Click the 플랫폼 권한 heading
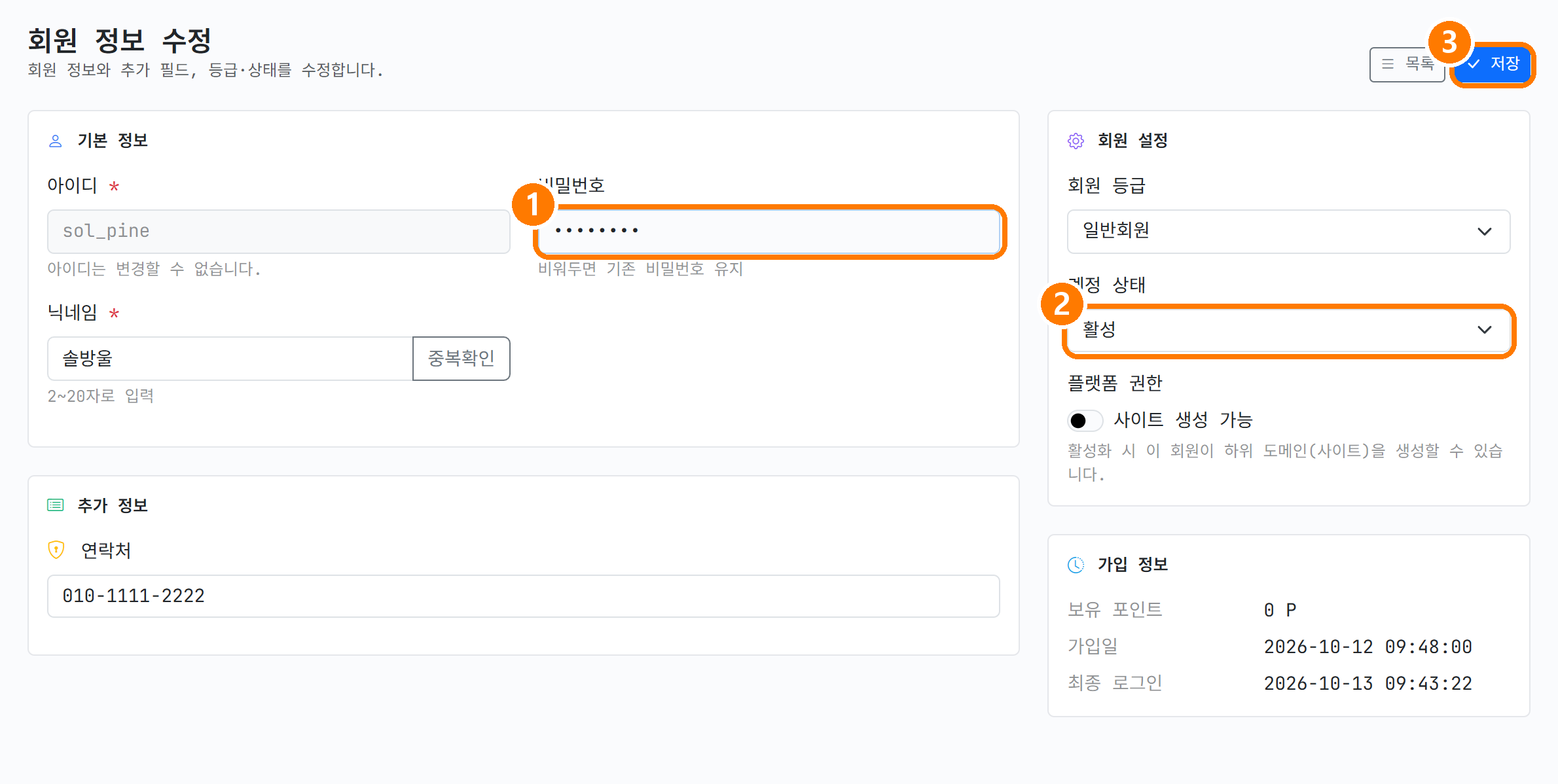 [1114, 383]
